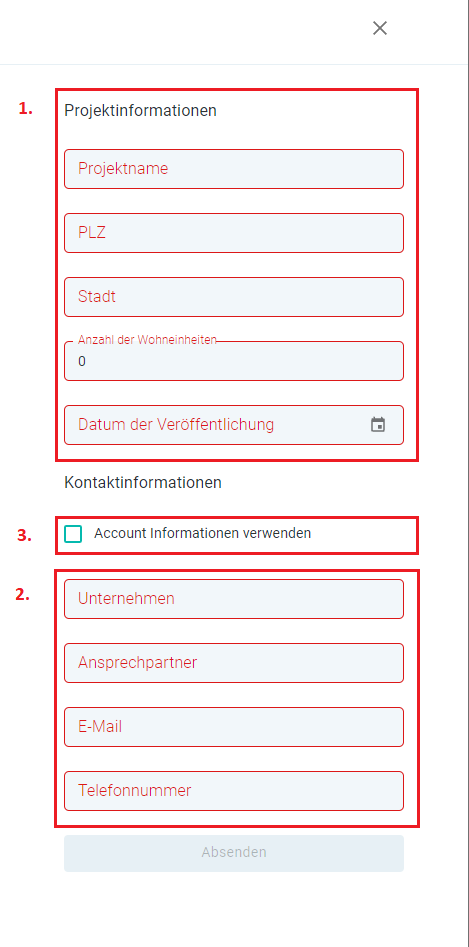469x947 pixels.
Task: Click the Anzahl der Wohneinheiten floating label
Action: (x=147, y=340)
